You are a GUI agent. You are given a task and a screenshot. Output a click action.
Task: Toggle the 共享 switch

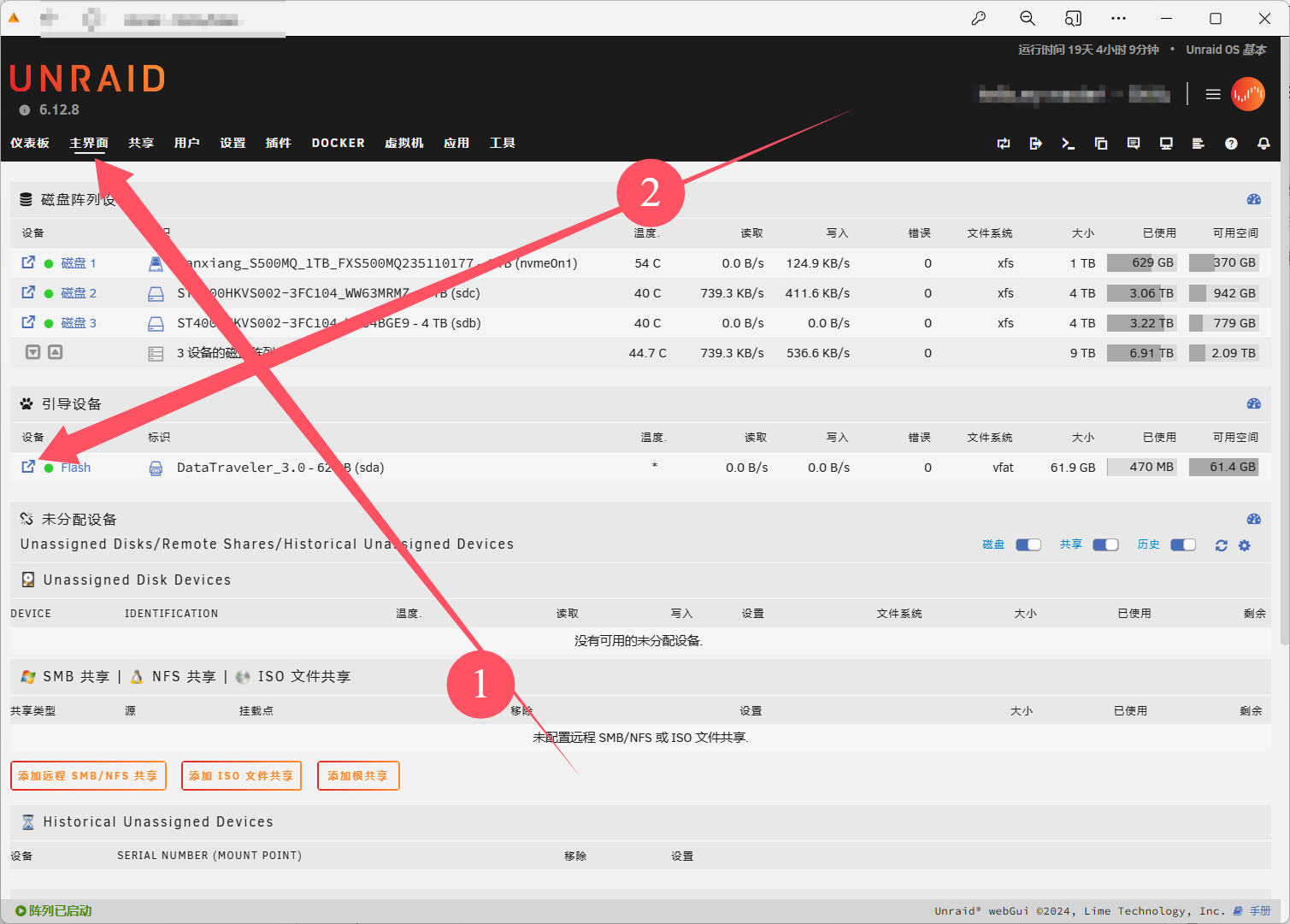1105,545
